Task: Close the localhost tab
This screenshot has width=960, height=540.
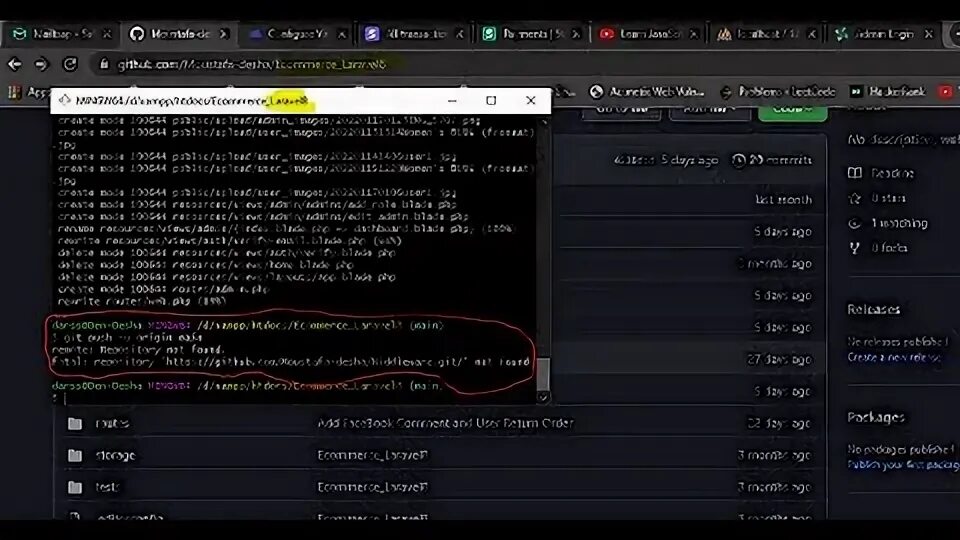Action: [812, 34]
